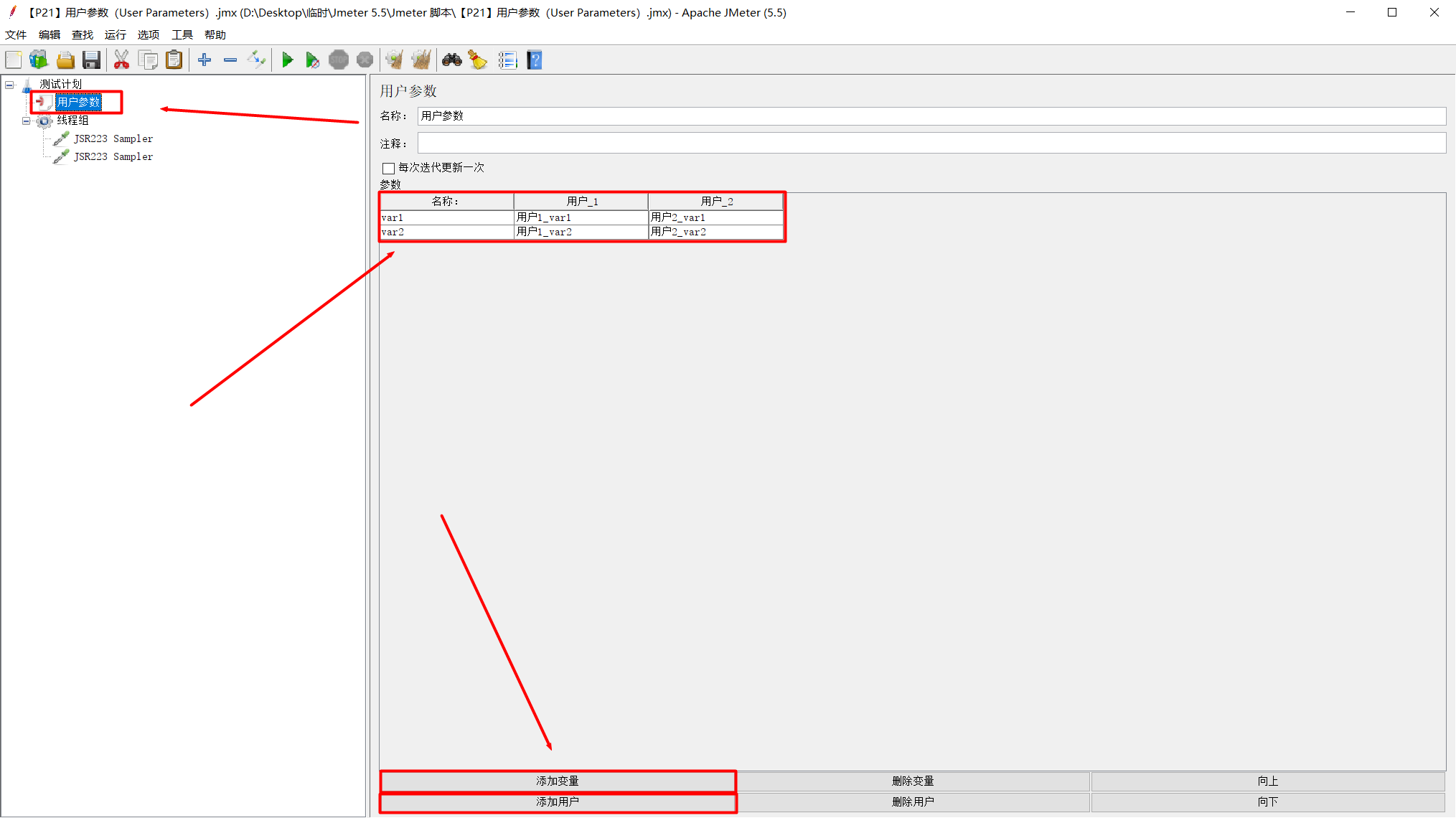Open the 选项 menu
This screenshot has width=1456, height=818.
[x=149, y=34]
